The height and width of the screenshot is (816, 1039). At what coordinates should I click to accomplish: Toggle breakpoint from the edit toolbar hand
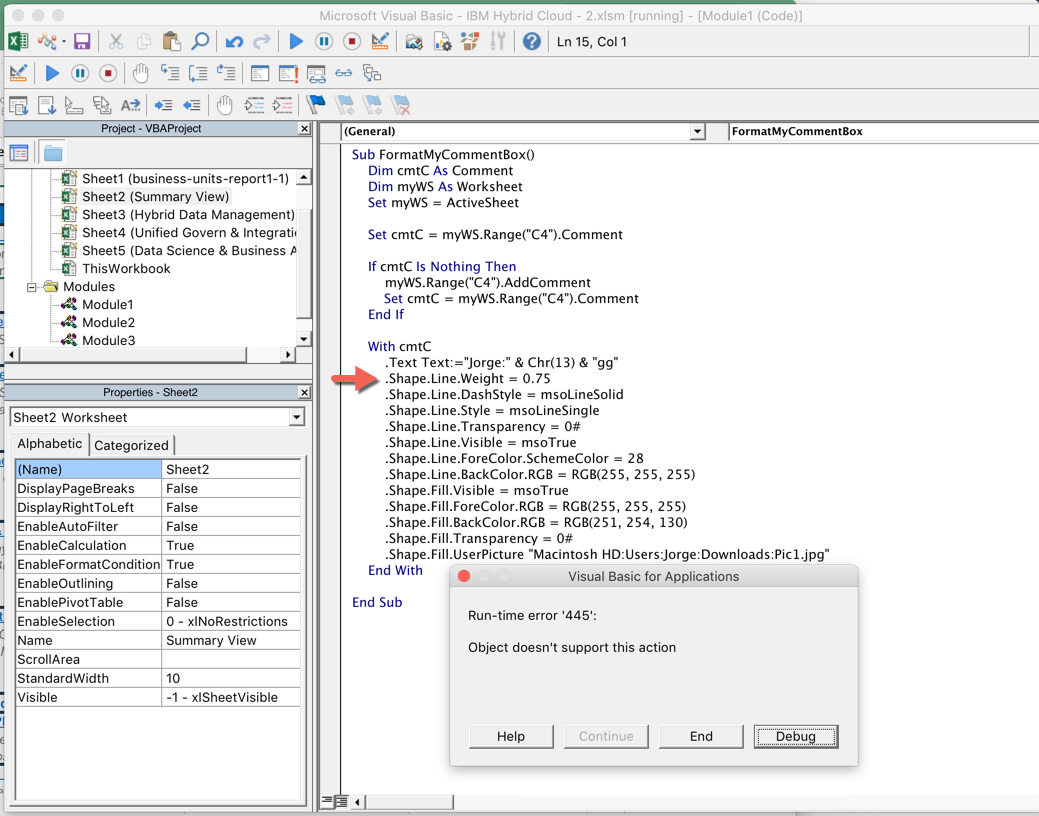click(x=225, y=105)
